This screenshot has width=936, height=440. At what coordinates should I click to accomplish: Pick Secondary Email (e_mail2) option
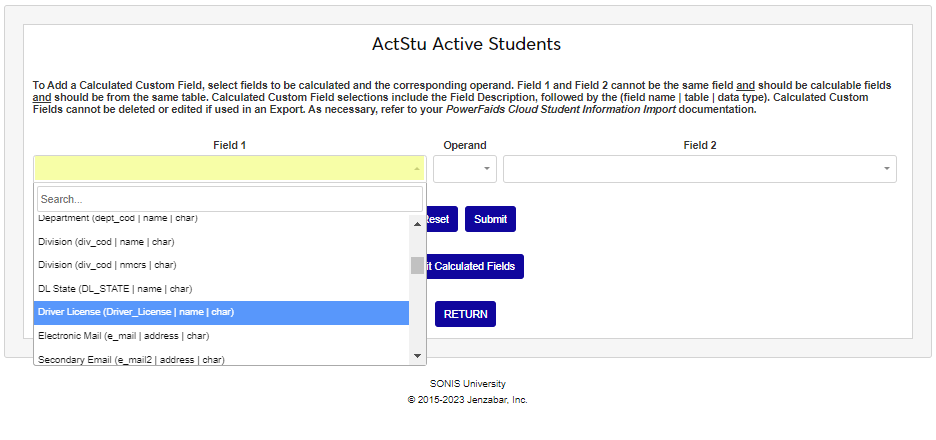(x=131, y=359)
